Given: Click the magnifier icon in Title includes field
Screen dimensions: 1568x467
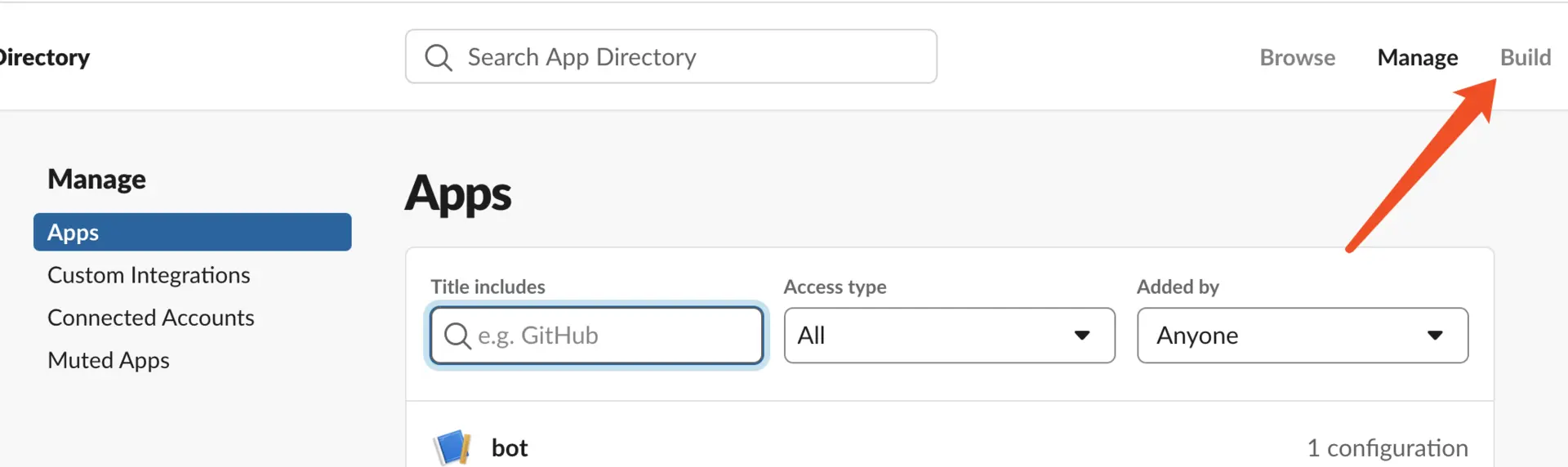Looking at the screenshot, I should coord(457,336).
